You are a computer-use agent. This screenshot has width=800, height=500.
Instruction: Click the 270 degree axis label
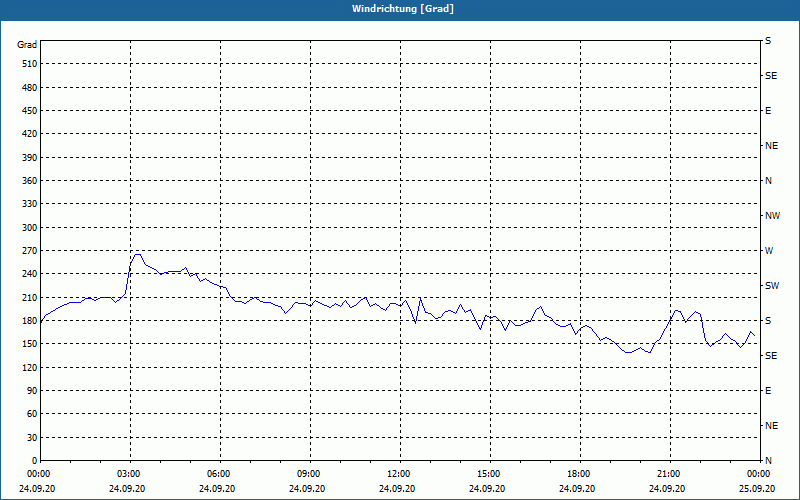[30, 251]
